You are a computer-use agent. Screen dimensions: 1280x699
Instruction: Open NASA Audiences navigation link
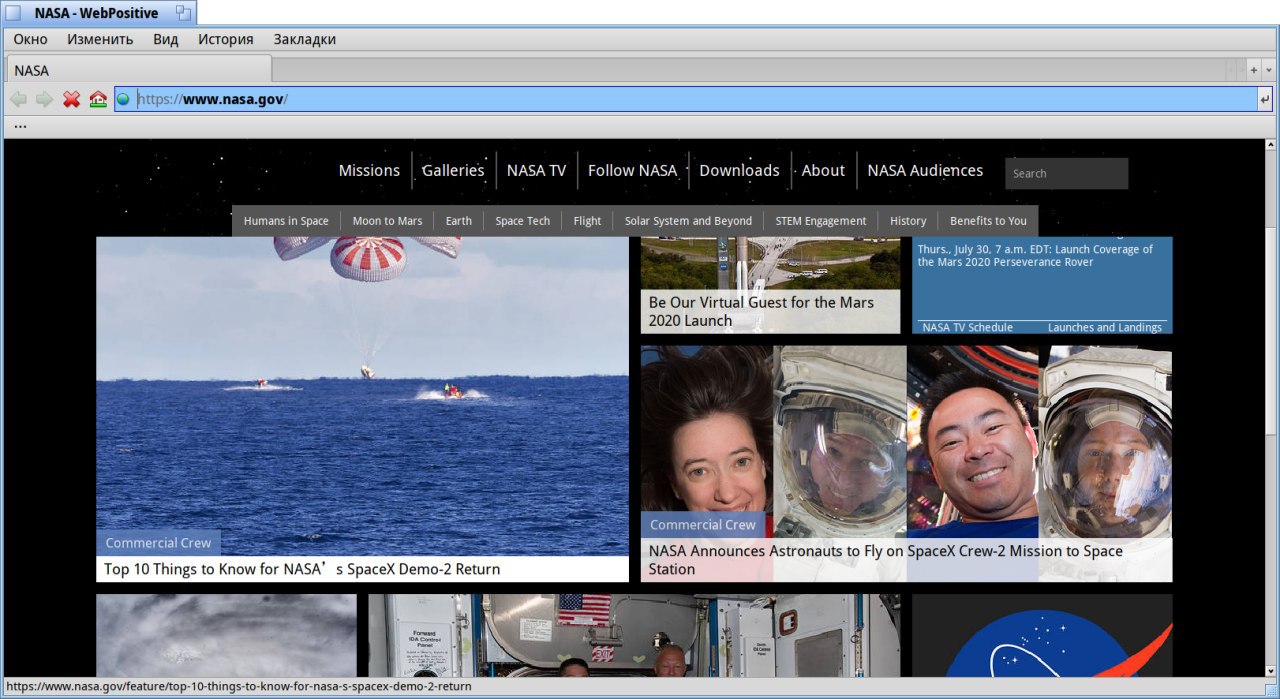(x=925, y=170)
